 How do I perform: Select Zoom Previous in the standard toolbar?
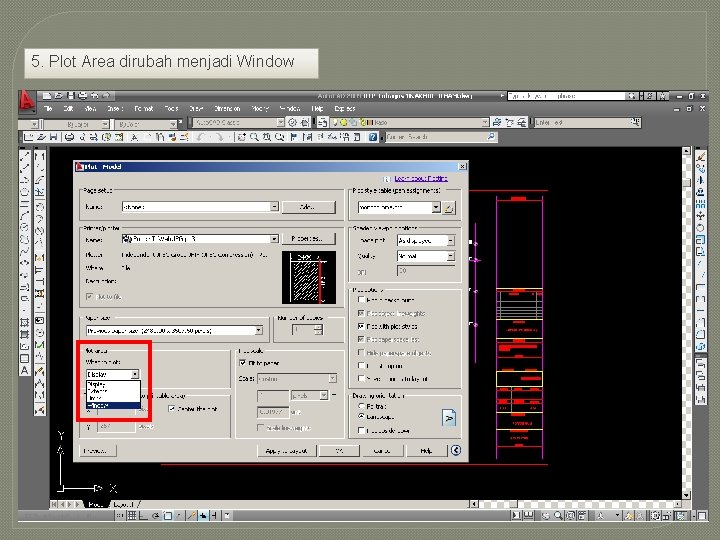[x=279, y=137]
